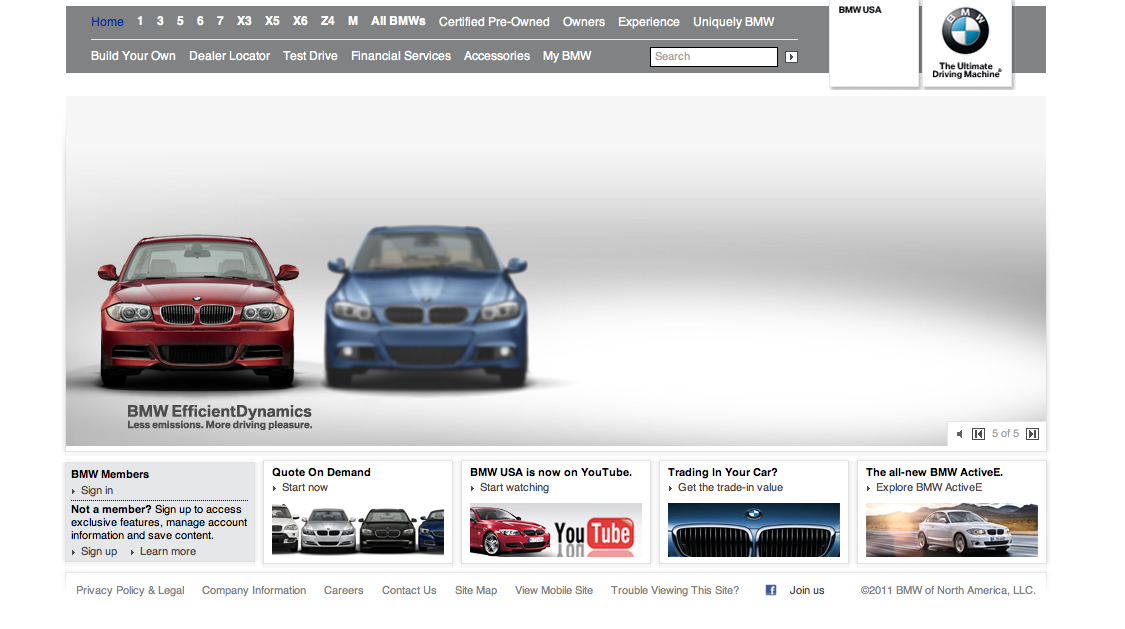Open the X5 model menu
This screenshot has width=1125, height=629.
[272, 21]
